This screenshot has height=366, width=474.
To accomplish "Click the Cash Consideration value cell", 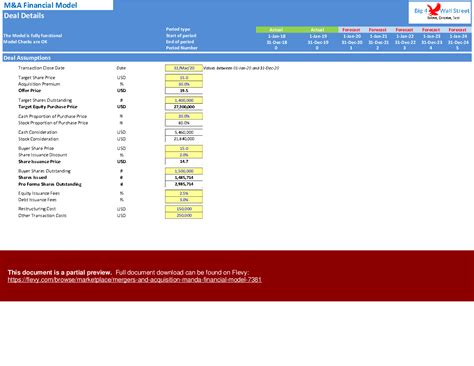I will point(184,132).
